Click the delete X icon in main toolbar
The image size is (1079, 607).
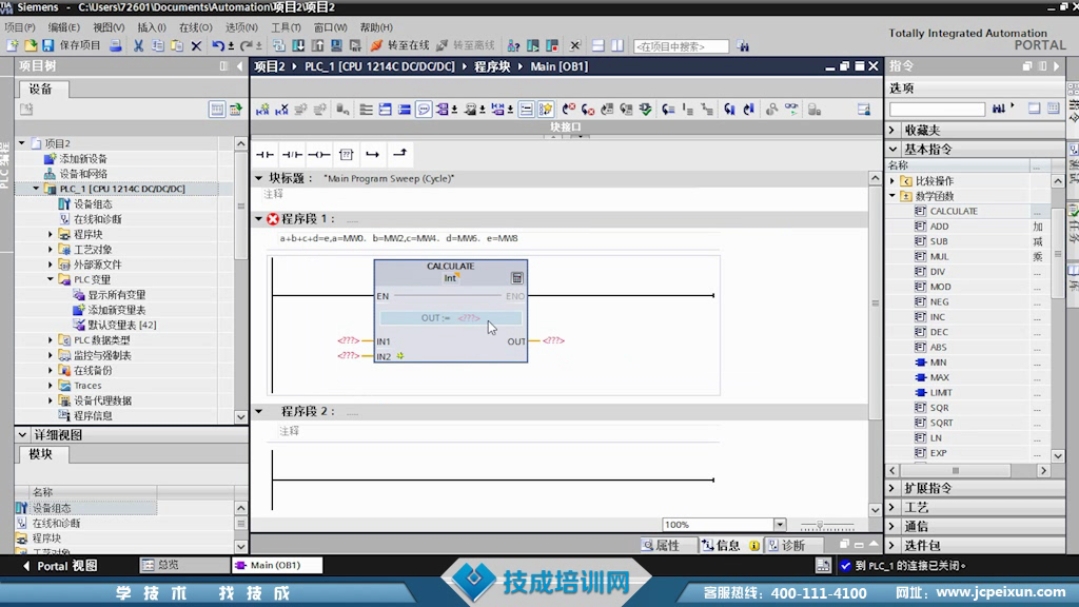click(x=196, y=46)
